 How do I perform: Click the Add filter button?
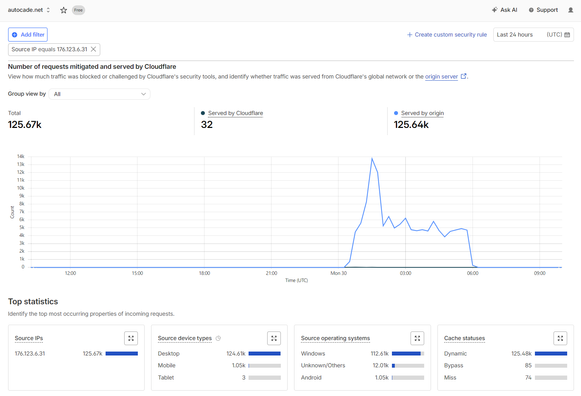(28, 34)
